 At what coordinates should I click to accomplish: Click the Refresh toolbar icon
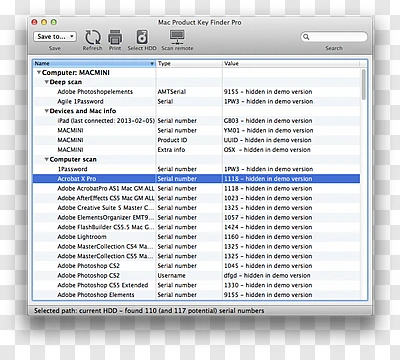click(93, 37)
